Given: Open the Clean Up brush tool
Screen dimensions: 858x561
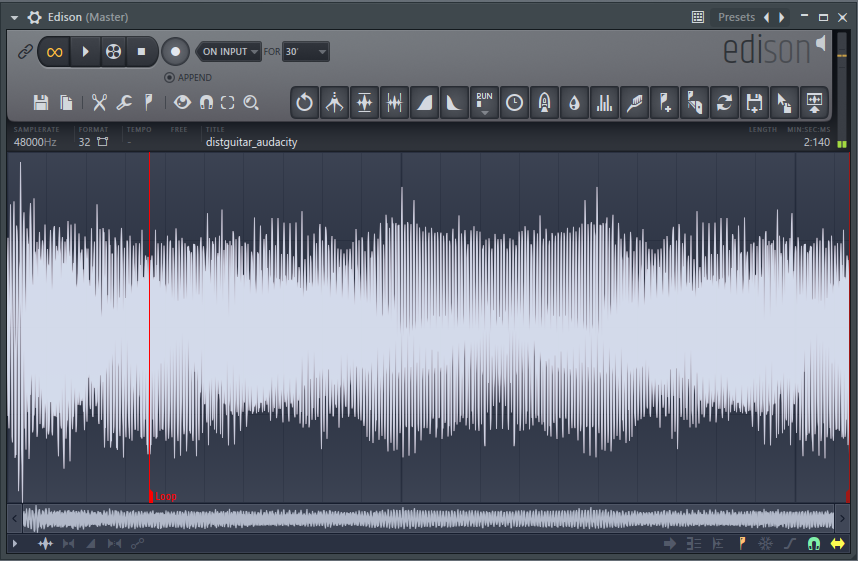Looking at the screenshot, I should (x=634, y=102).
